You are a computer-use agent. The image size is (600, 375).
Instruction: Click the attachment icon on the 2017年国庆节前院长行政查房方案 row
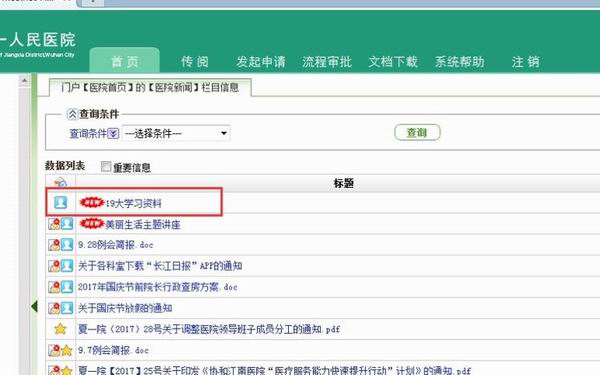(54, 287)
